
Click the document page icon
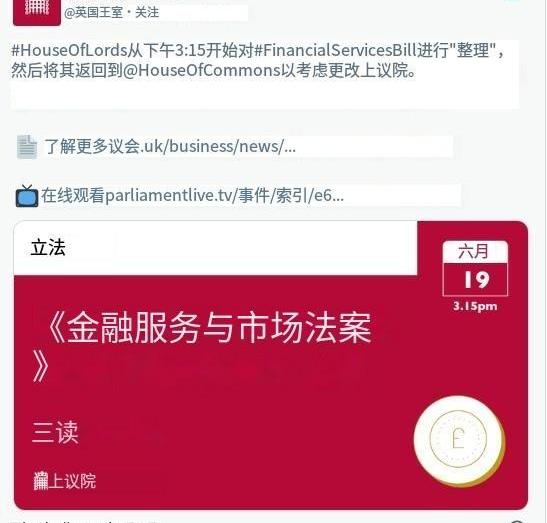27,147
